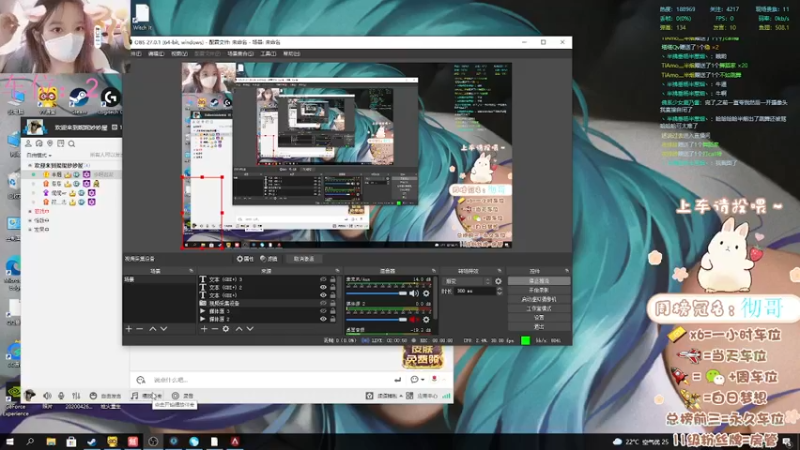Toggle lock on top text source (GDI+) 3
The height and width of the screenshot is (450, 800).
point(333,280)
